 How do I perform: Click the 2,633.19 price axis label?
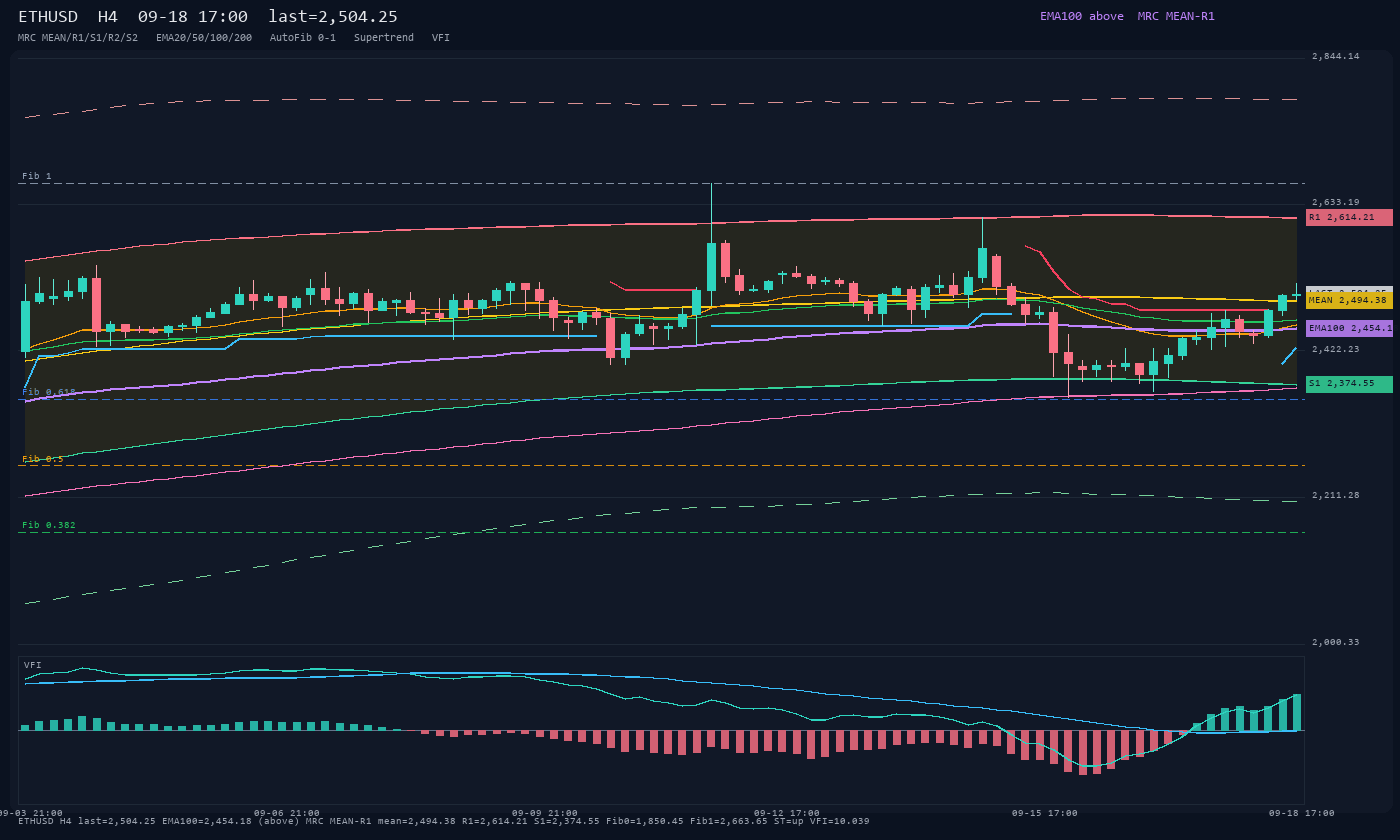coord(1336,202)
